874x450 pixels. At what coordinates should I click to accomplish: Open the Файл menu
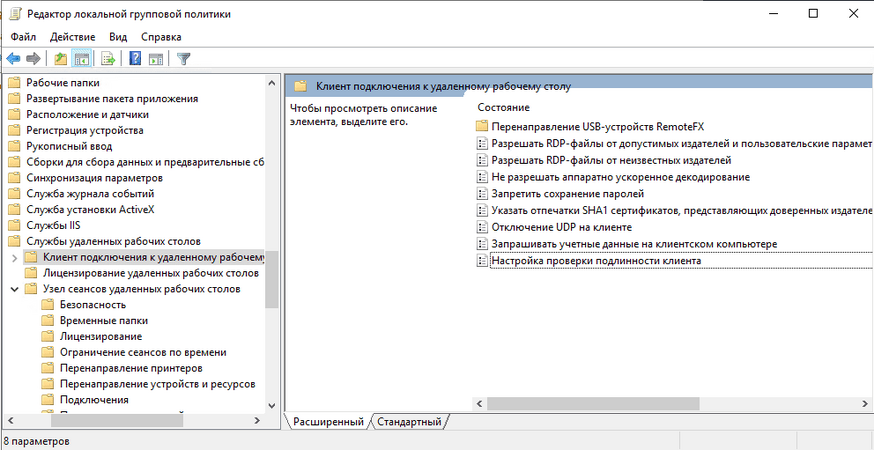[23, 37]
